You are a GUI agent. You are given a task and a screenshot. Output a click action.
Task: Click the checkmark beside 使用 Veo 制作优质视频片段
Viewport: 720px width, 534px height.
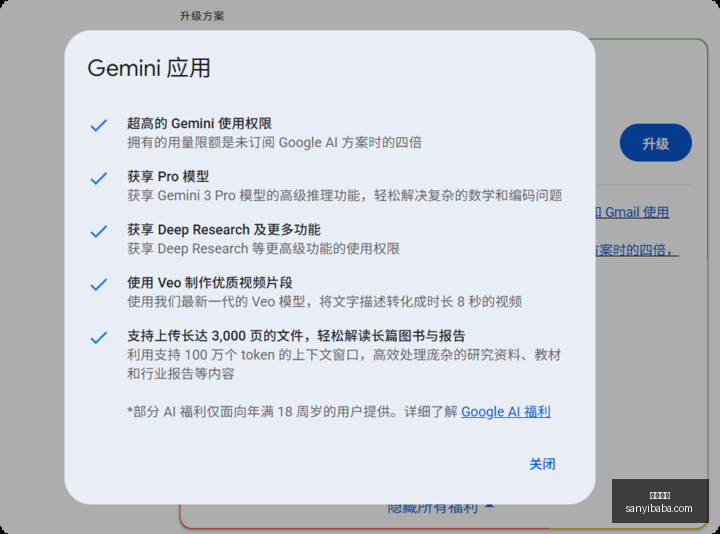(99, 285)
